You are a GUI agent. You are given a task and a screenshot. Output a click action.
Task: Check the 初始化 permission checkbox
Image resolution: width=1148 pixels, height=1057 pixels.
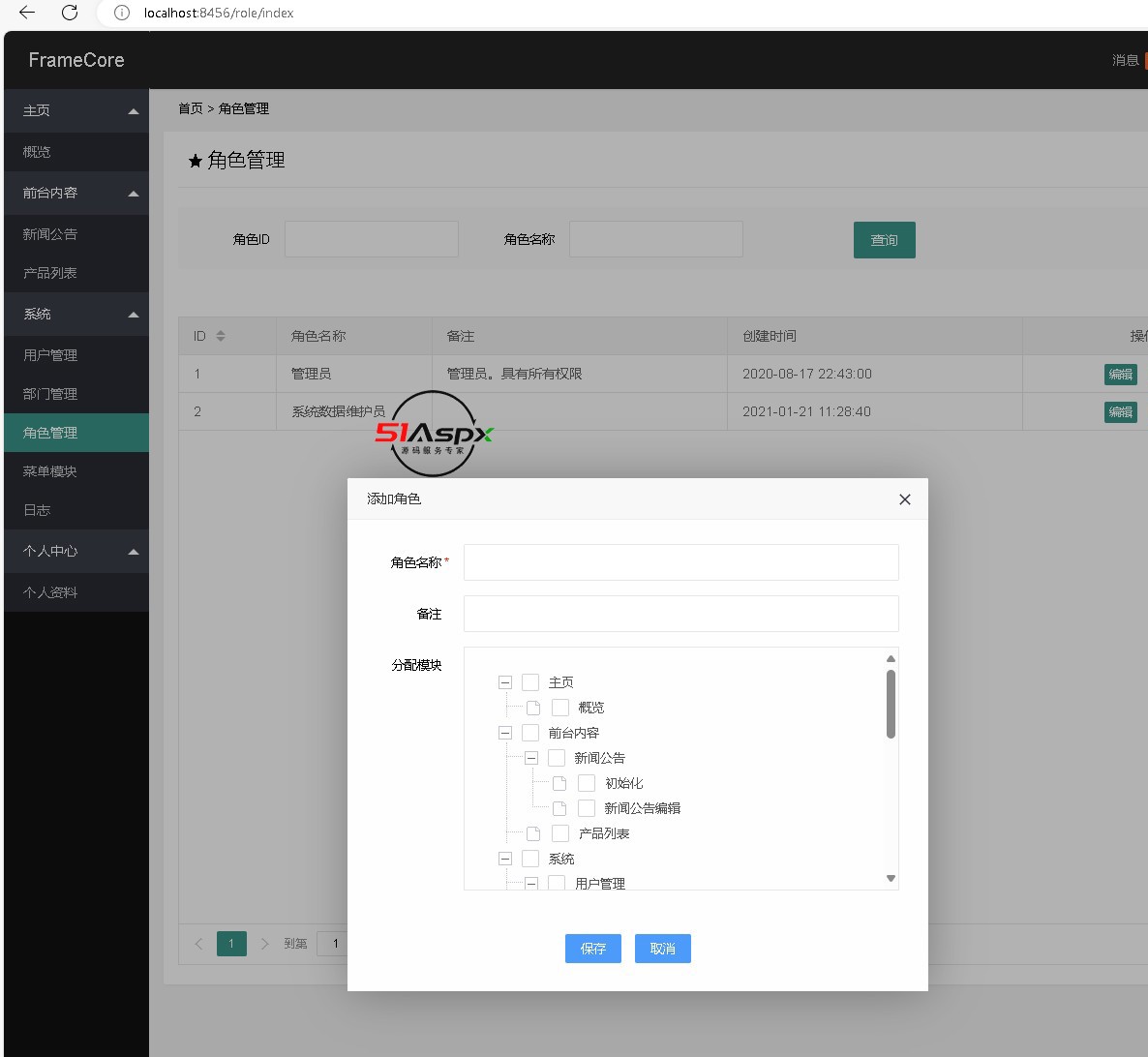pos(587,783)
